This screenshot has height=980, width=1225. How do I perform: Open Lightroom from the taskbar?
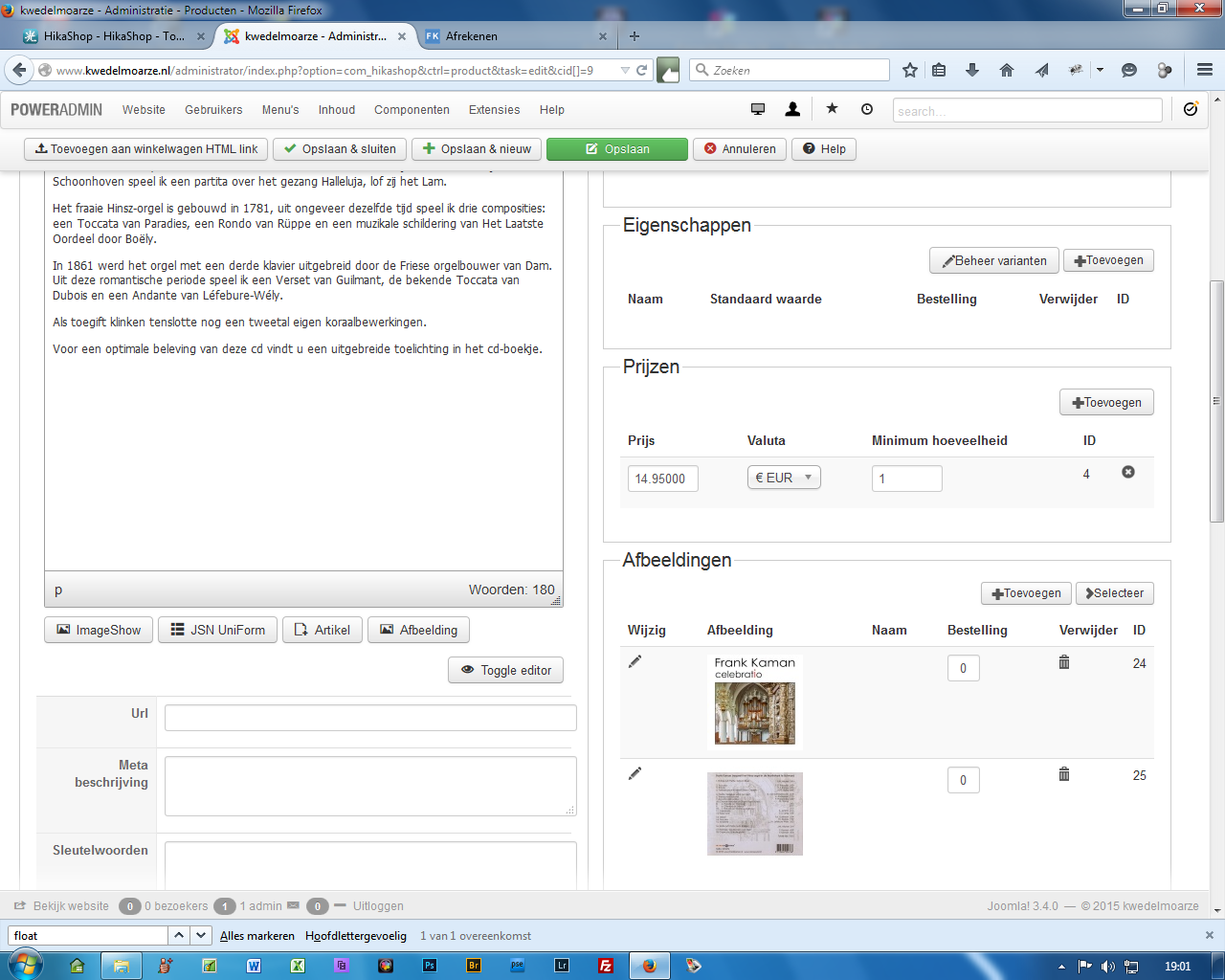pyautogui.click(x=562, y=966)
